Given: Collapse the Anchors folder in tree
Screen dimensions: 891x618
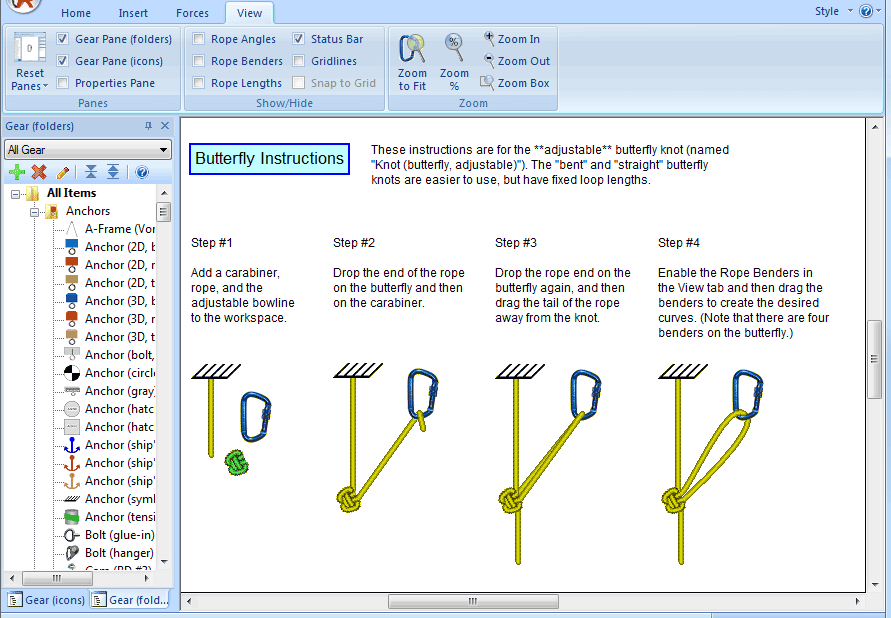Looking at the screenshot, I should point(35,212).
